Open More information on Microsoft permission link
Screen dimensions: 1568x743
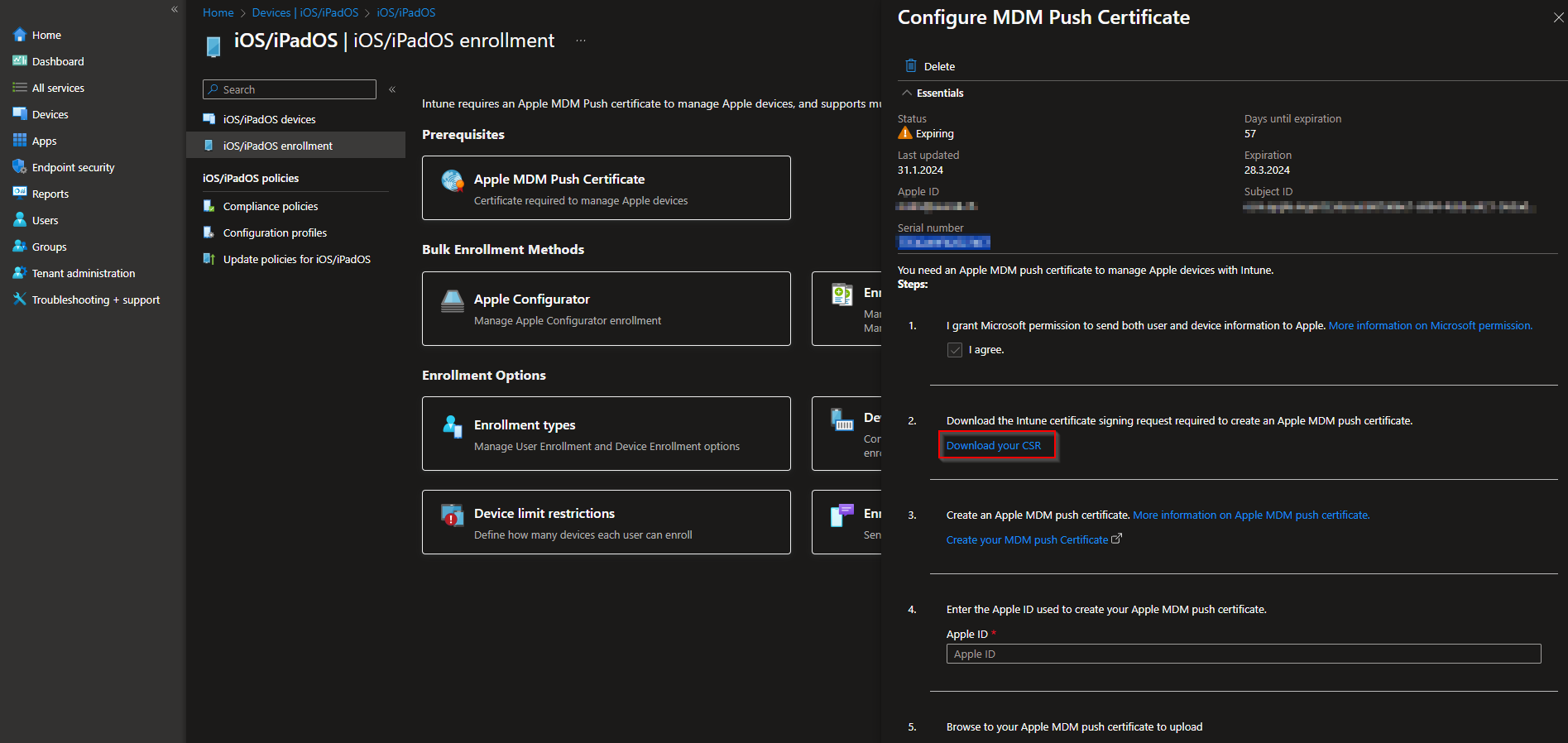tap(1431, 325)
